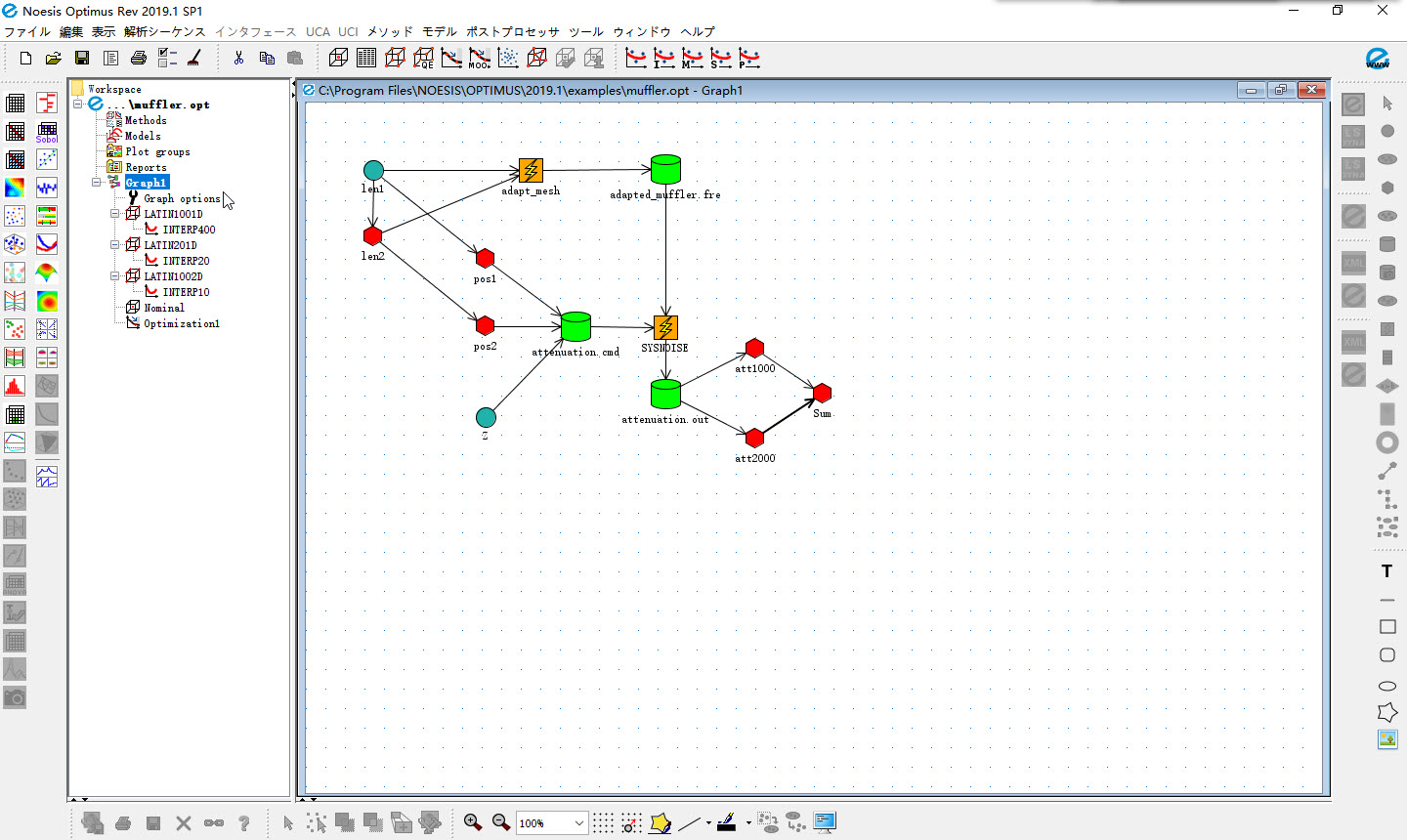Open the 100% zoom level combo box

pos(552,822)
